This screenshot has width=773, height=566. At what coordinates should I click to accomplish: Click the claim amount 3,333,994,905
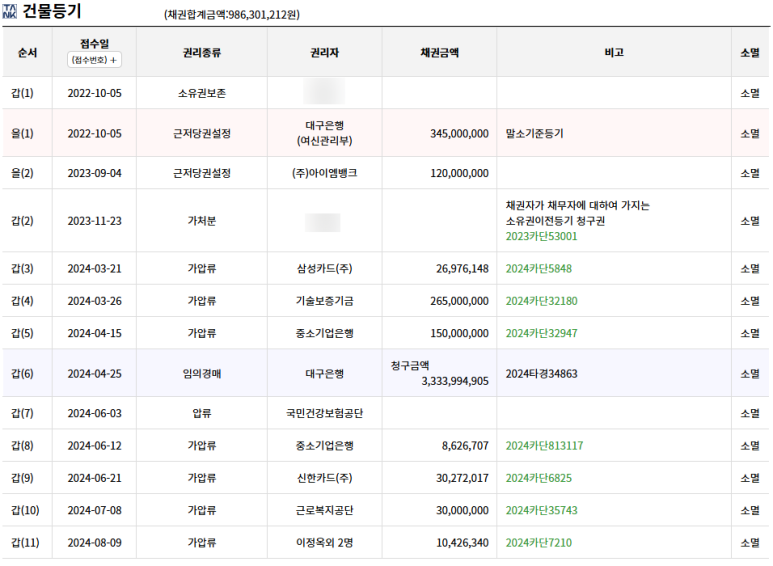click(455, 381)
